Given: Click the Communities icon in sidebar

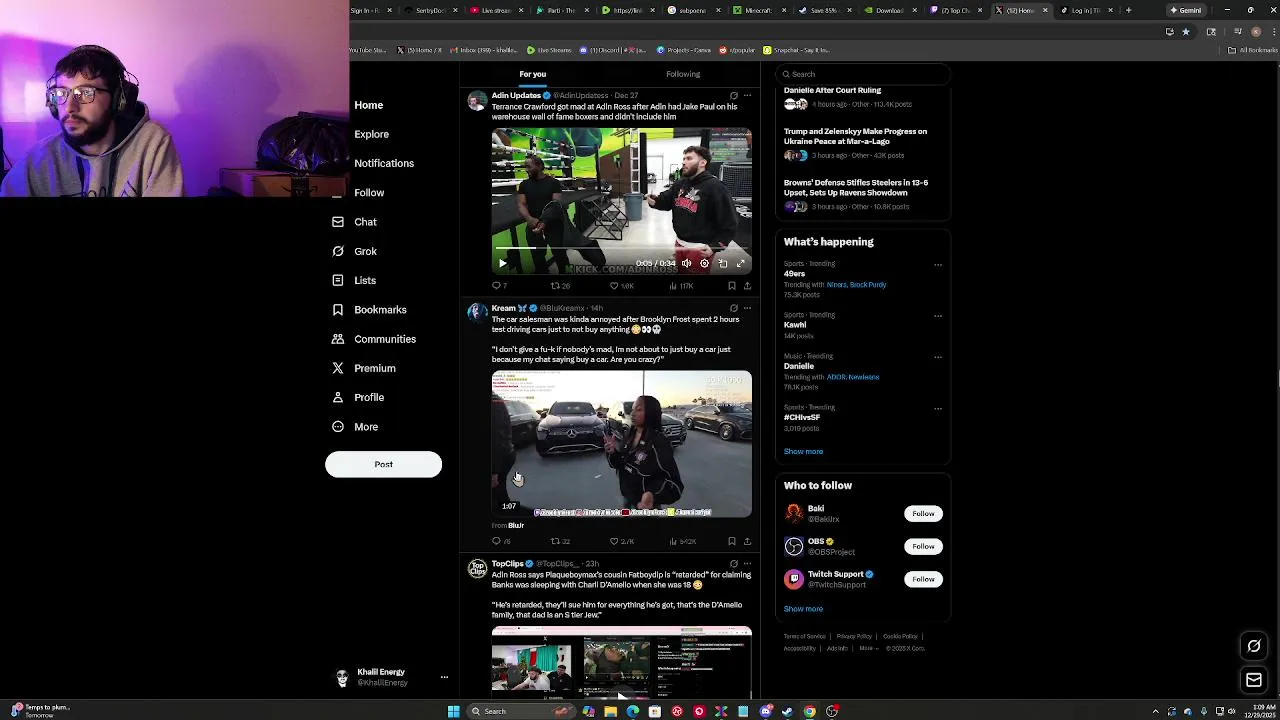Looking at the screenshot, I should coord(338,339).
